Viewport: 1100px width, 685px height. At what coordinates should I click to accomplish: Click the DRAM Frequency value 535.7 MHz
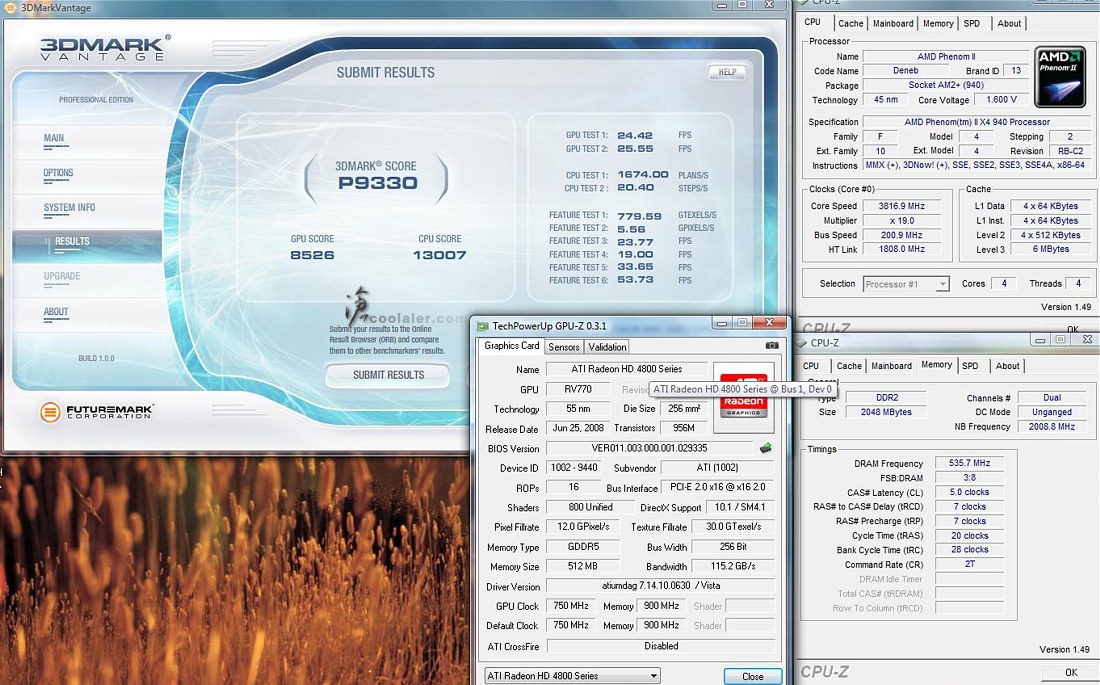click(x=969, y=463)
